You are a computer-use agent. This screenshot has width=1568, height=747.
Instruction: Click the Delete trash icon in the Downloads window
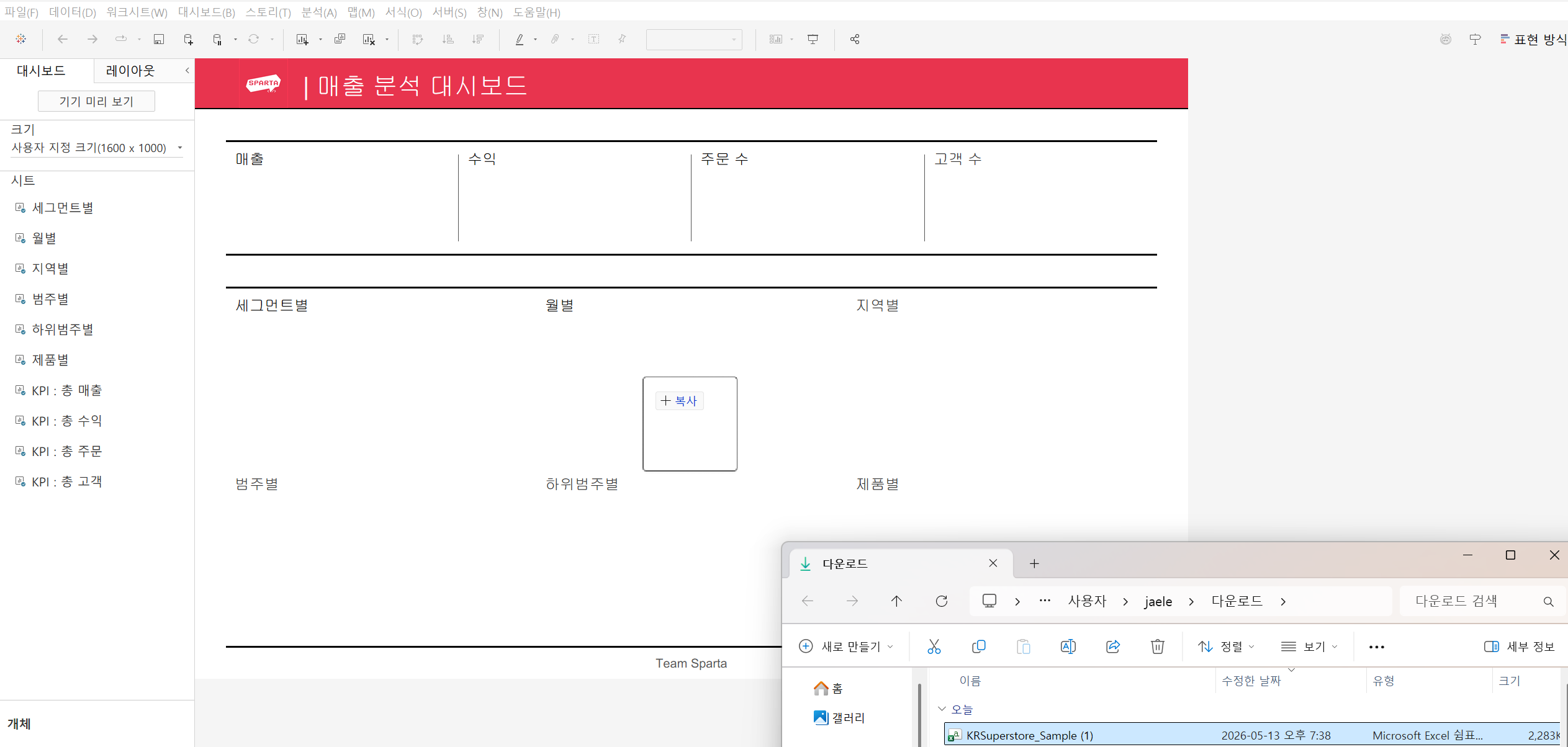point(1157,646)
